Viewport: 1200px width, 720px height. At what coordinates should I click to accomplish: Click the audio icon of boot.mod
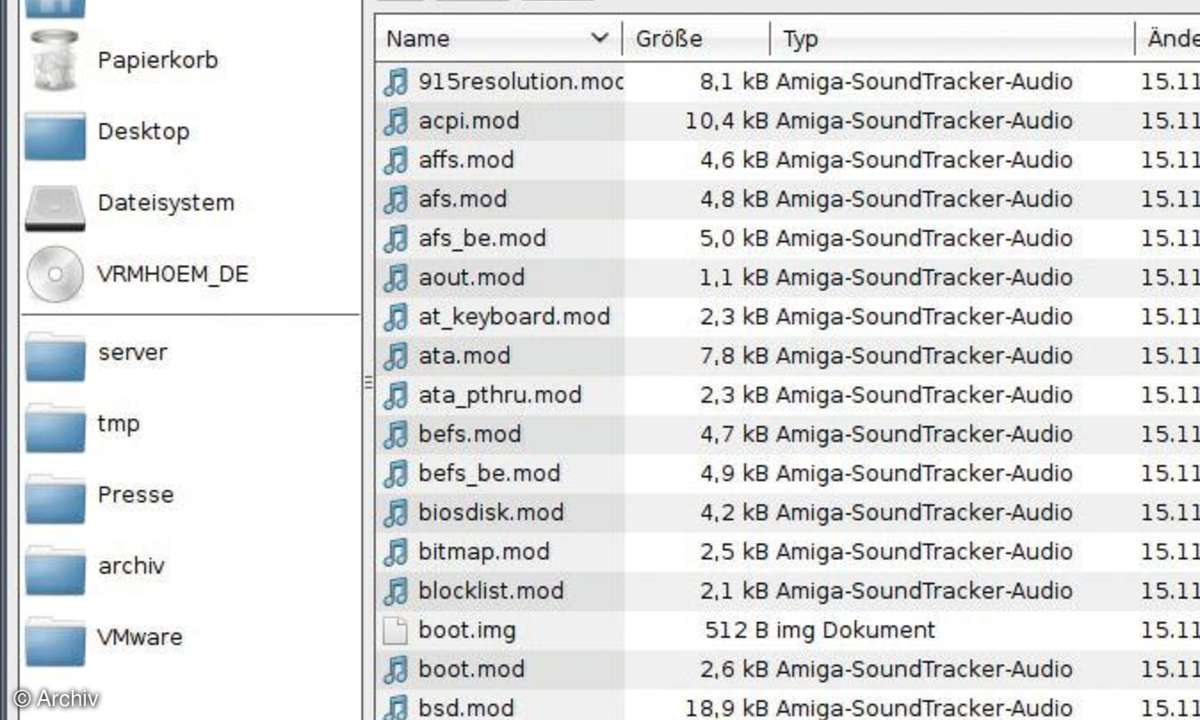click(396, 669)
